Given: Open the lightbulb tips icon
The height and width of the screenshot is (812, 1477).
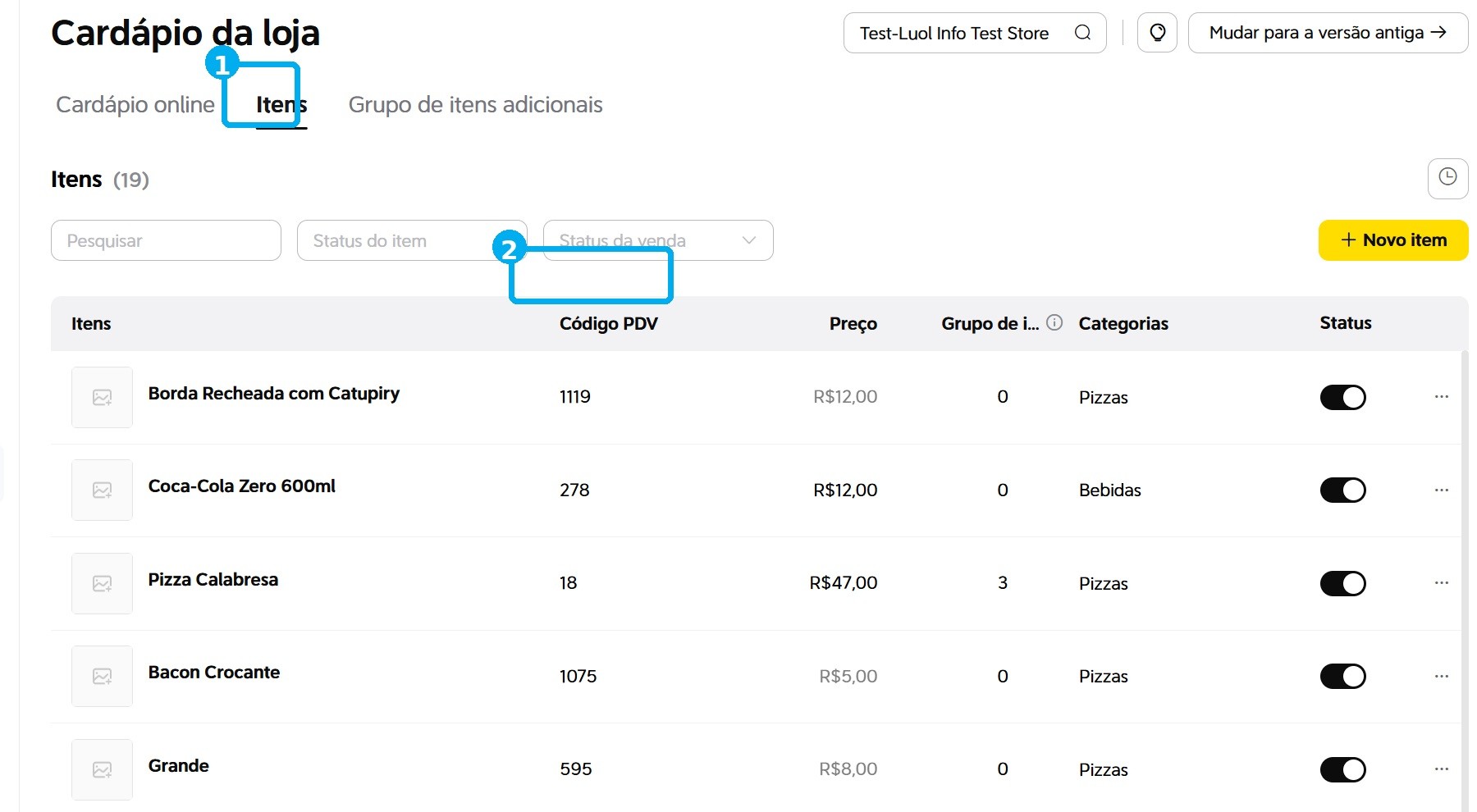Looking at the screenshot, I should 1157,33.
